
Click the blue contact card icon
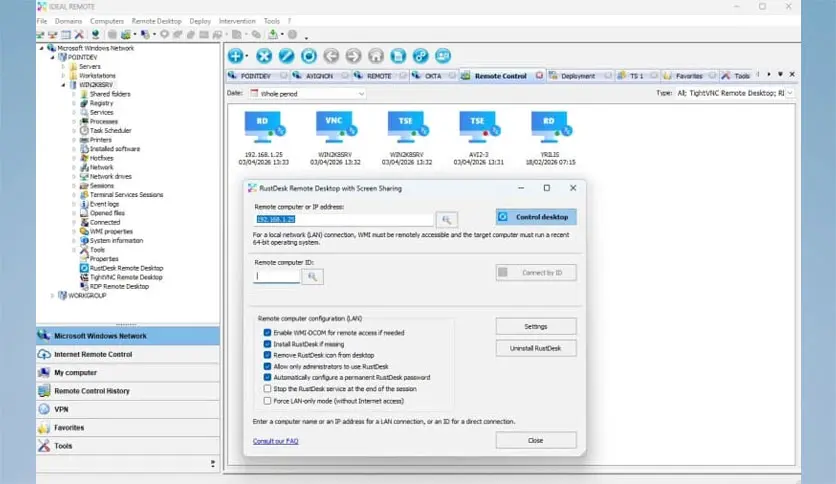point(443,55)
